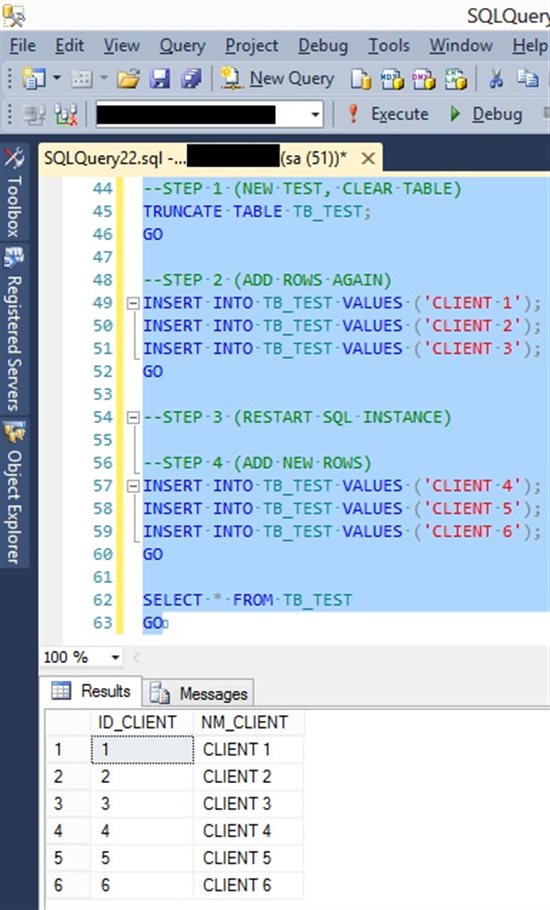Screen dimensions: 550x910
Task: Select the cell with 'CLIENT 4'
Action: pyautogui.click(x=248, y=831)
